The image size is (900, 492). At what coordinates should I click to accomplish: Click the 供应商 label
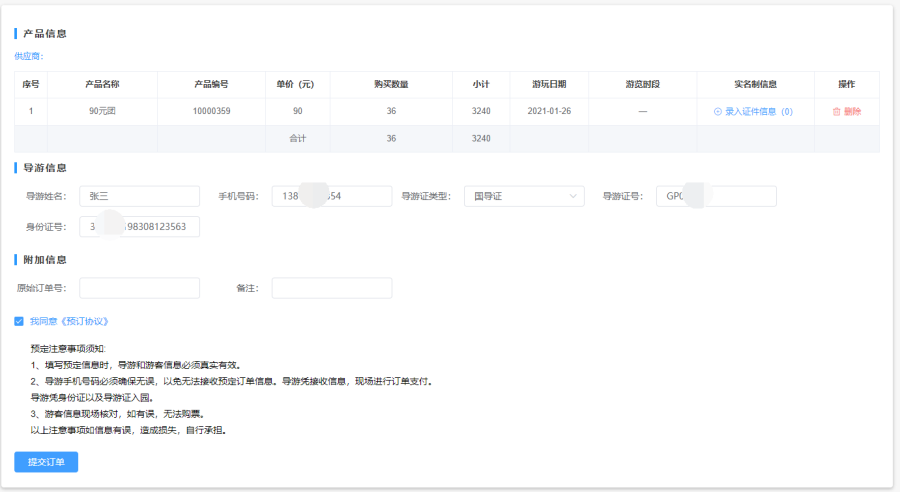[29, 56]
